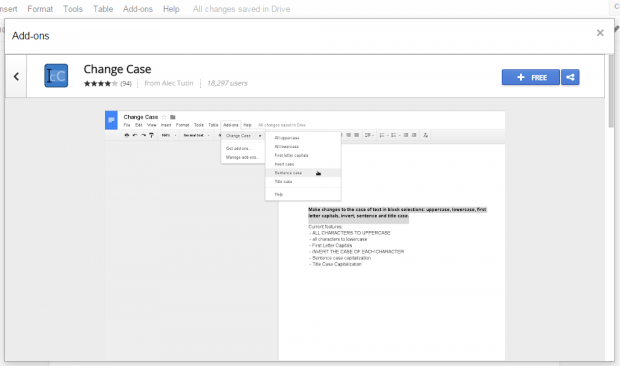Open Alec Tutin developer link
Screen dimensions: 620x366
click(x=169, y=83)
